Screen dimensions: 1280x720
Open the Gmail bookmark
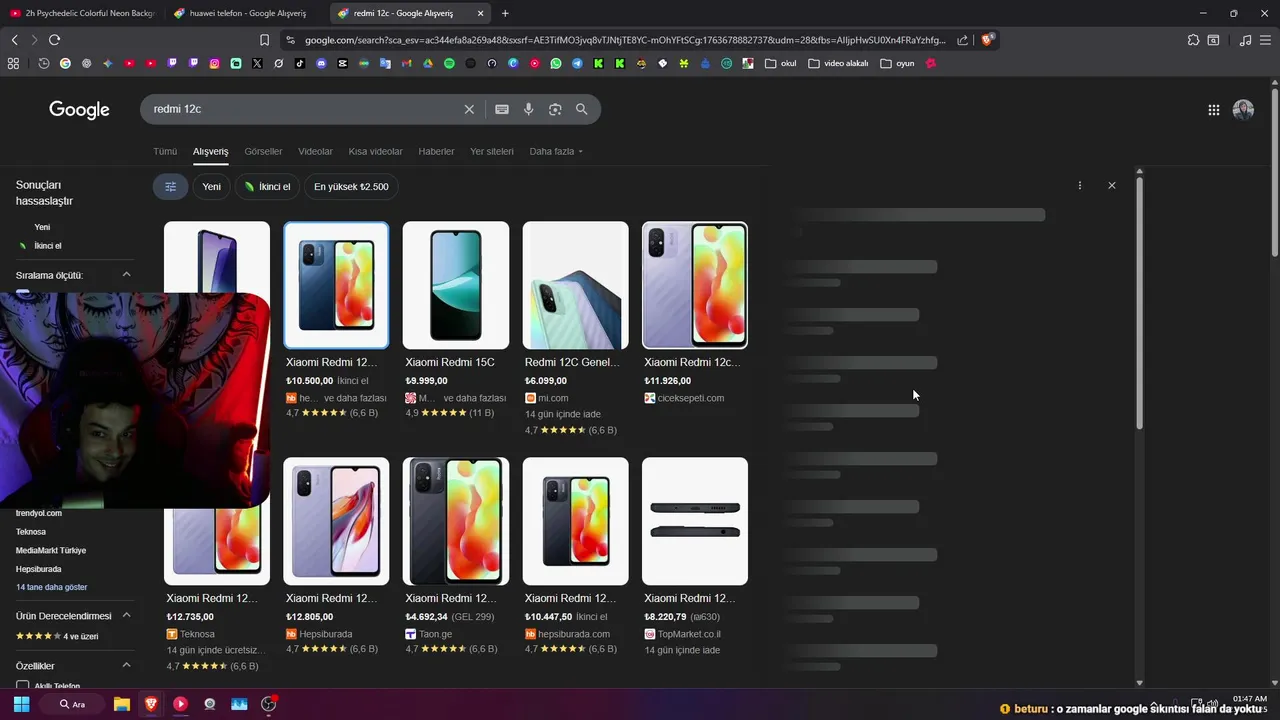point(406,63)
